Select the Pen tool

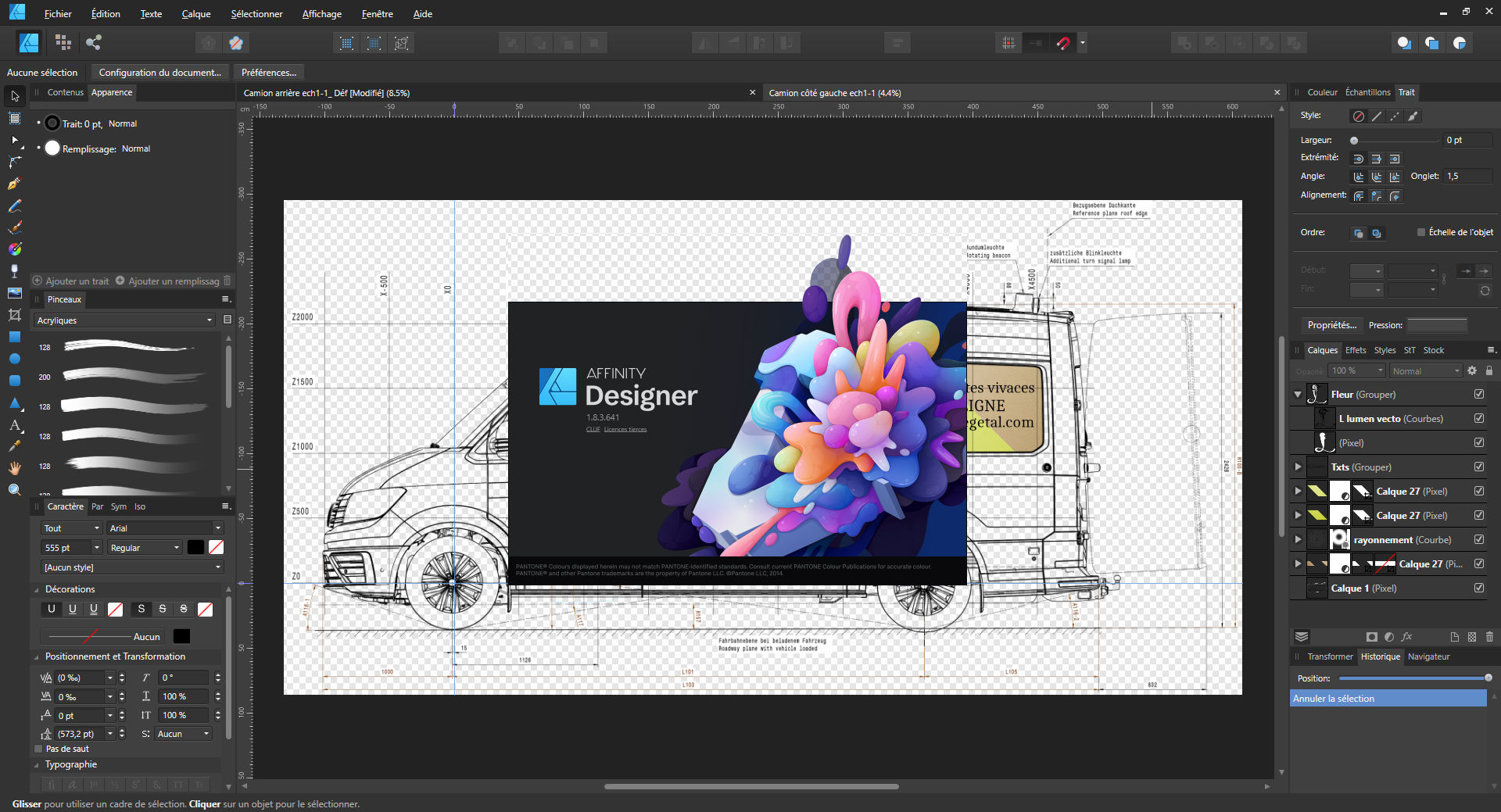click(x=14, y=184)
